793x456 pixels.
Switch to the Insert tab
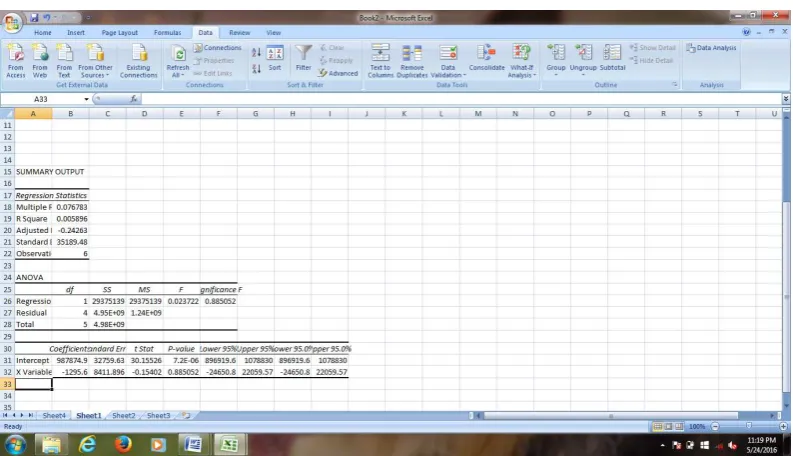pos(76,32)
